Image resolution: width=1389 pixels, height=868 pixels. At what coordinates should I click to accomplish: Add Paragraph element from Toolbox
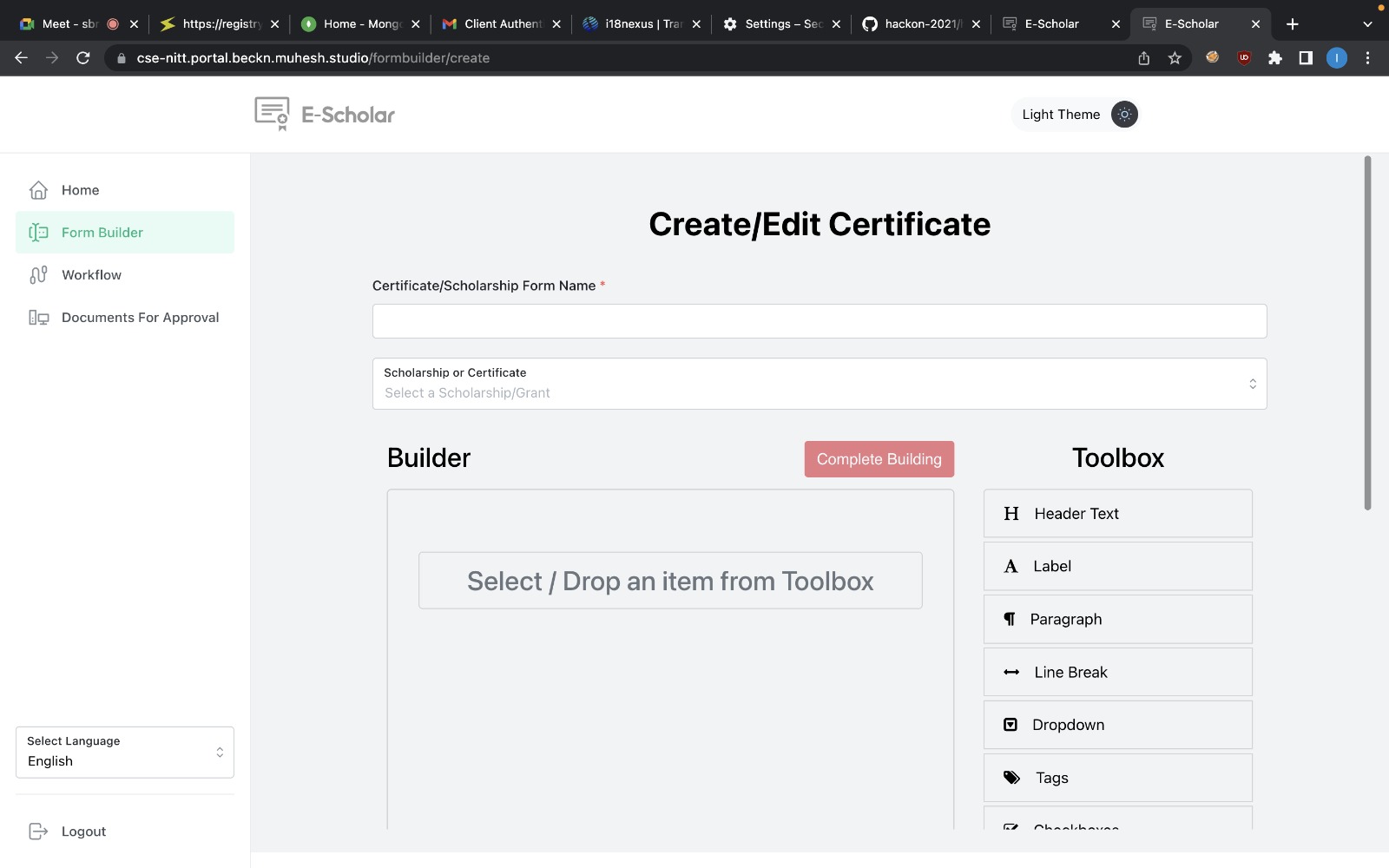click(1118, 620)
